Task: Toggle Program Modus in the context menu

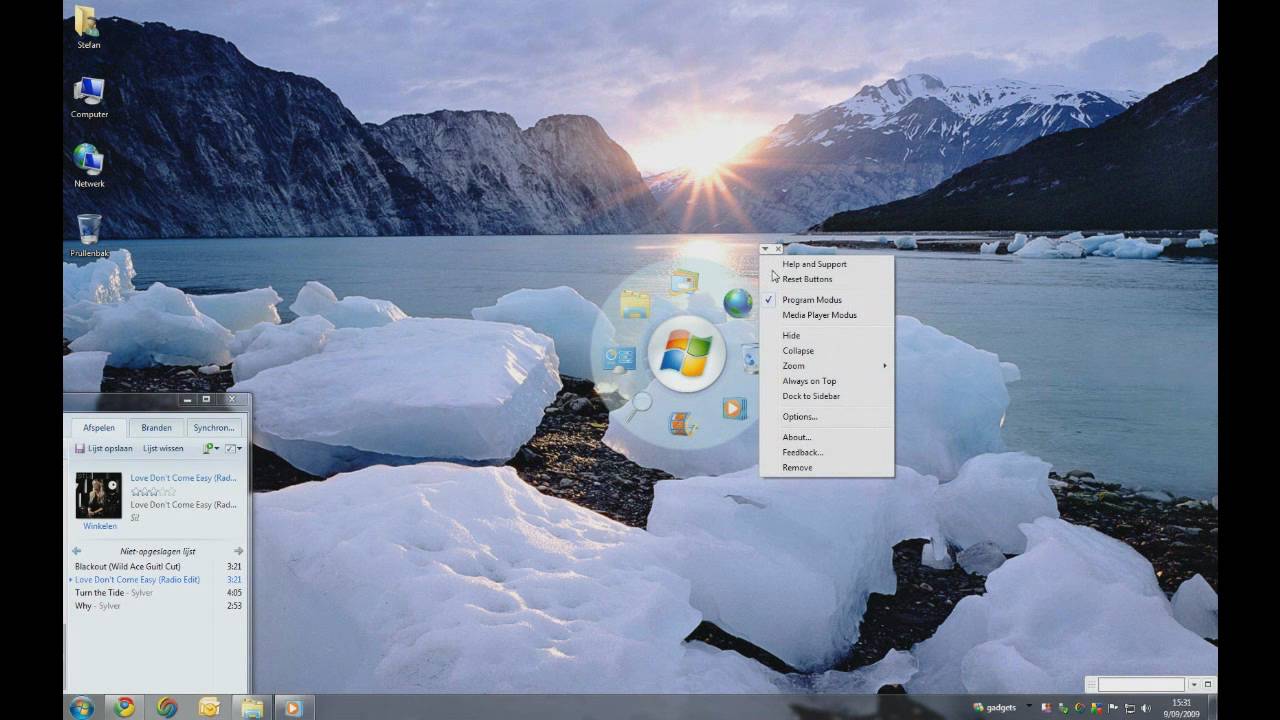Action: (x=826, y=300)
